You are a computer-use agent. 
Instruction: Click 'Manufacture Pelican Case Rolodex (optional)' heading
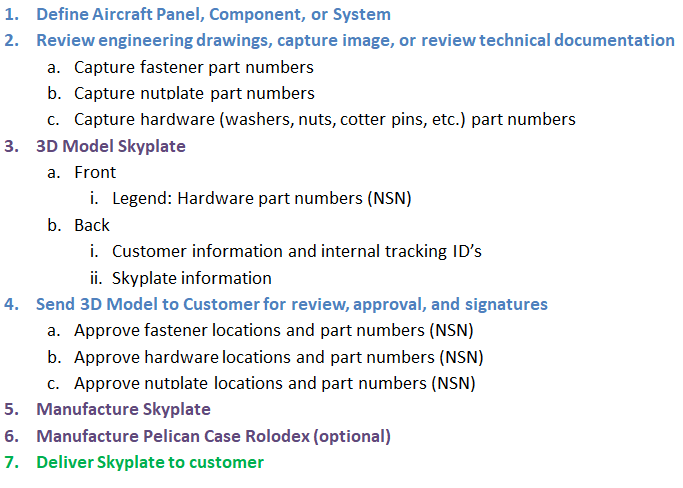(213, 436)
